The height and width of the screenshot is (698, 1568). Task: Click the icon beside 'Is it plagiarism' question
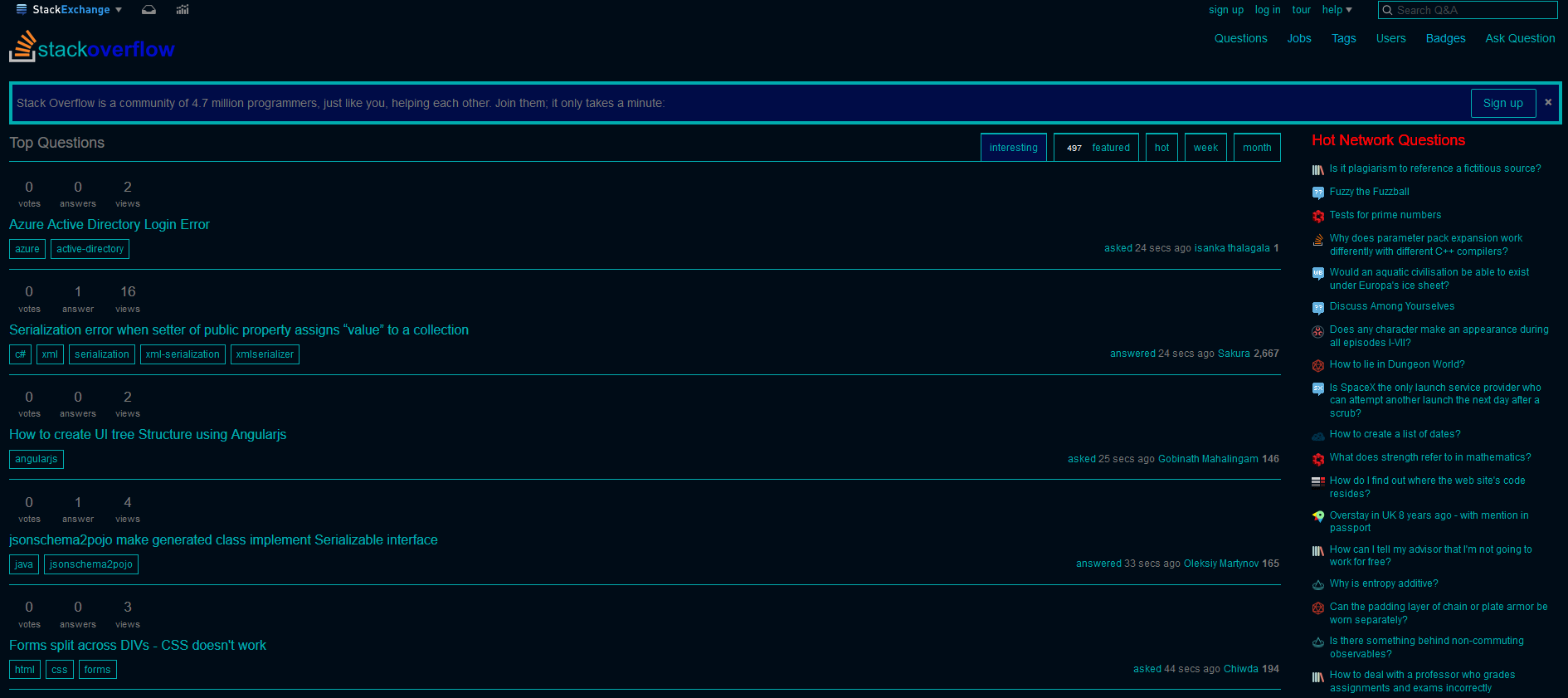[x=1317, y=169]
